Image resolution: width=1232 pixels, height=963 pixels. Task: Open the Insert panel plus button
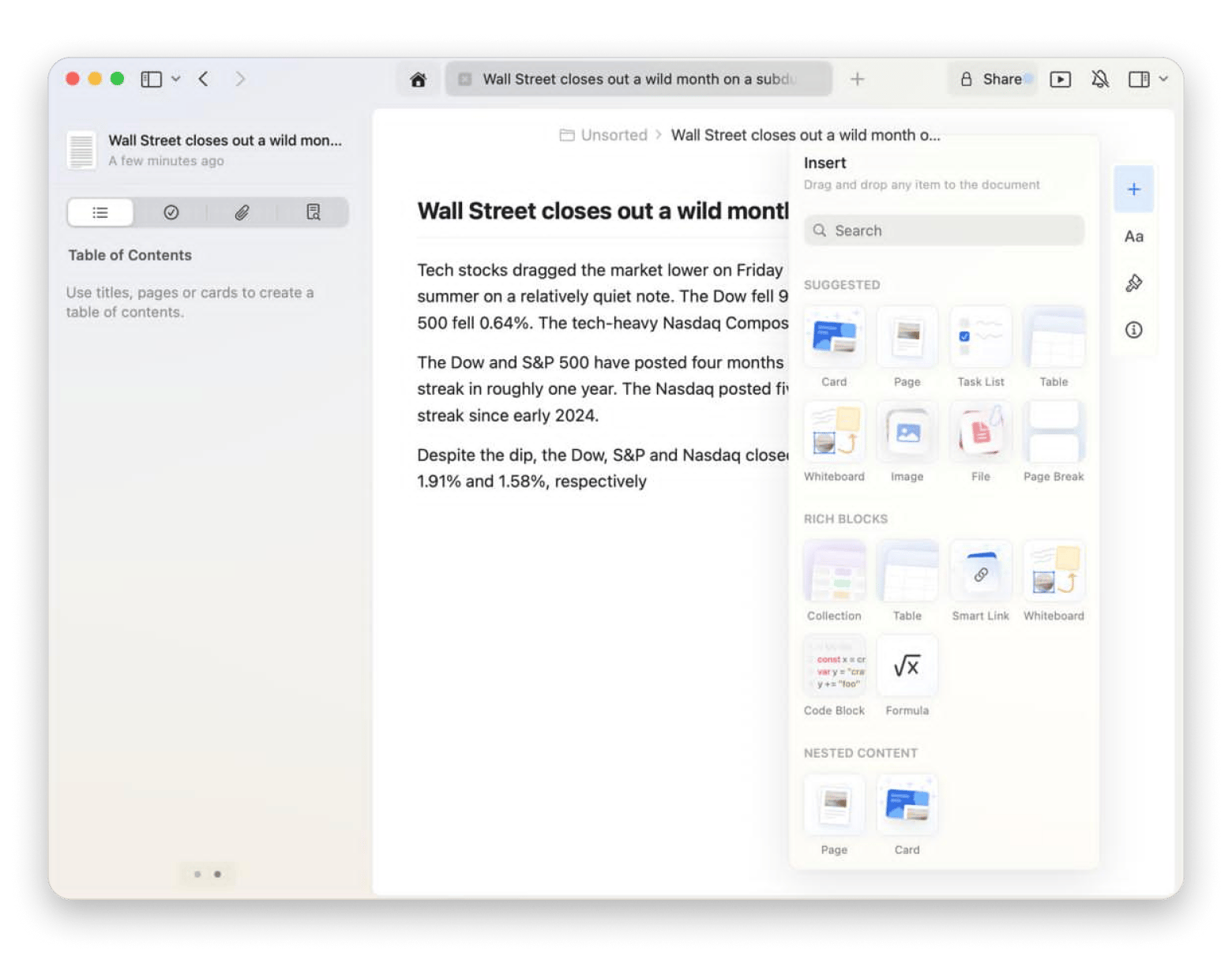click(1133, 189)
